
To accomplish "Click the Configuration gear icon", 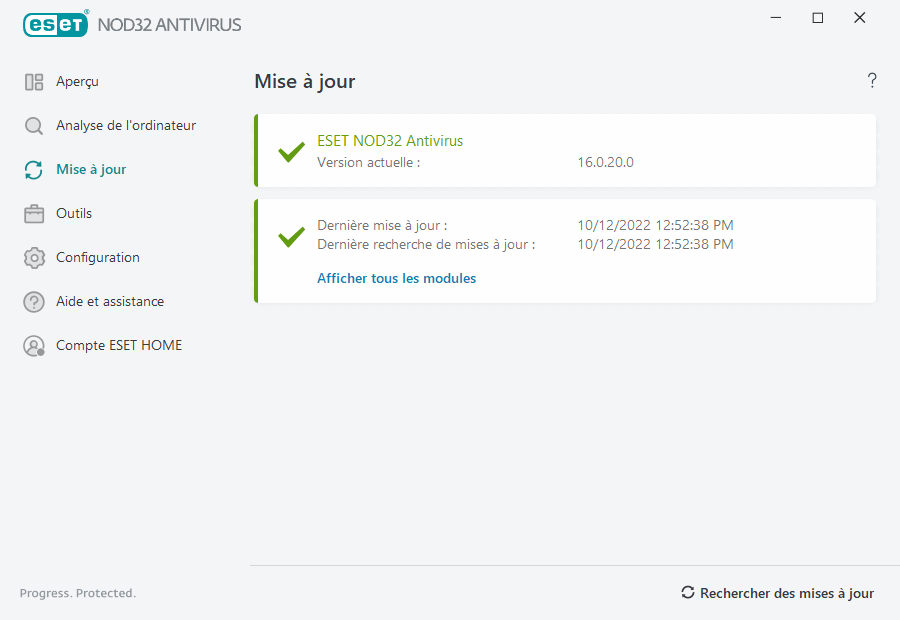I will [34, 258].
